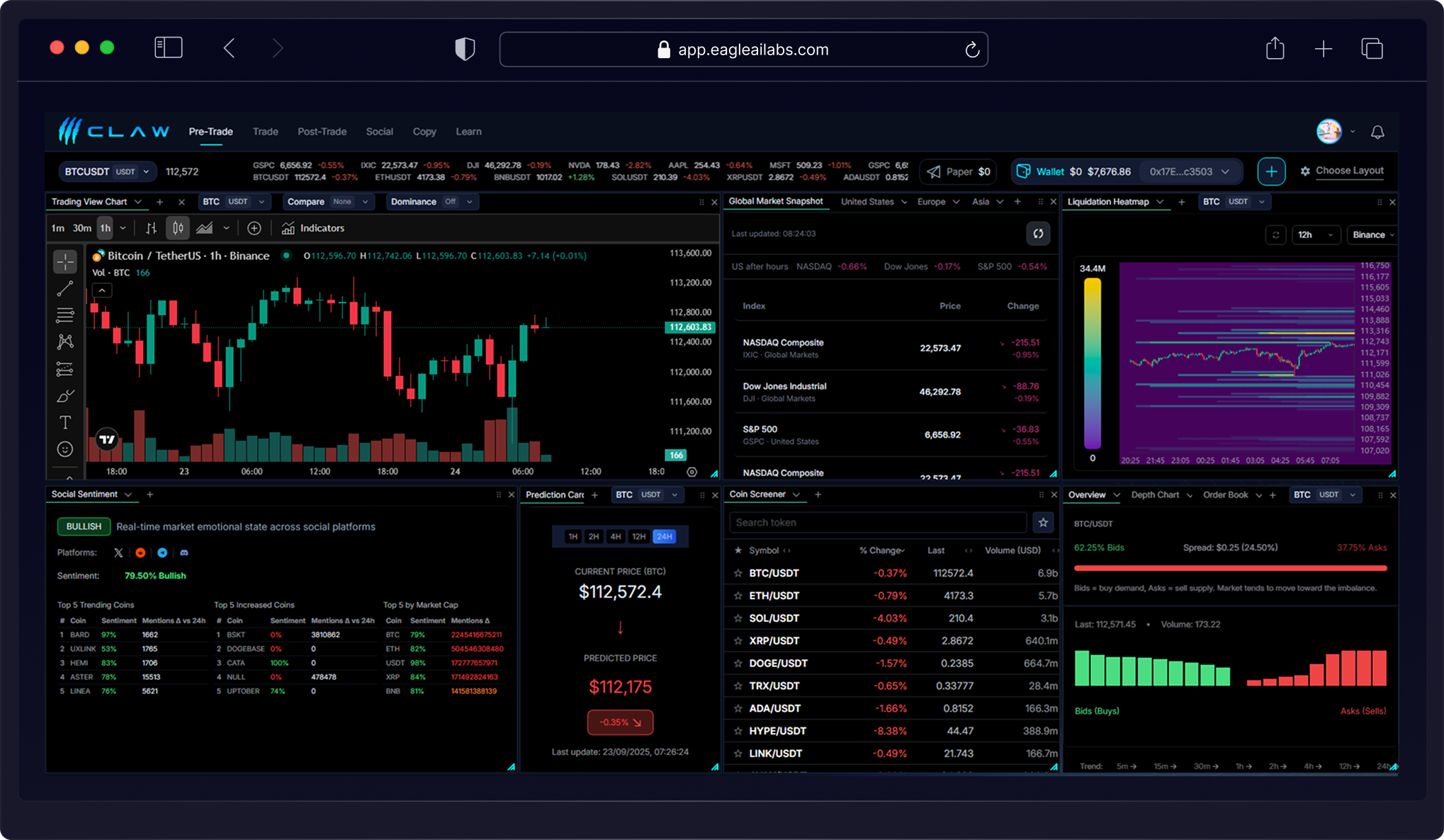
Task: Star the SOL/USDT row
Action: pyautogui.click(x=738, y=618)
